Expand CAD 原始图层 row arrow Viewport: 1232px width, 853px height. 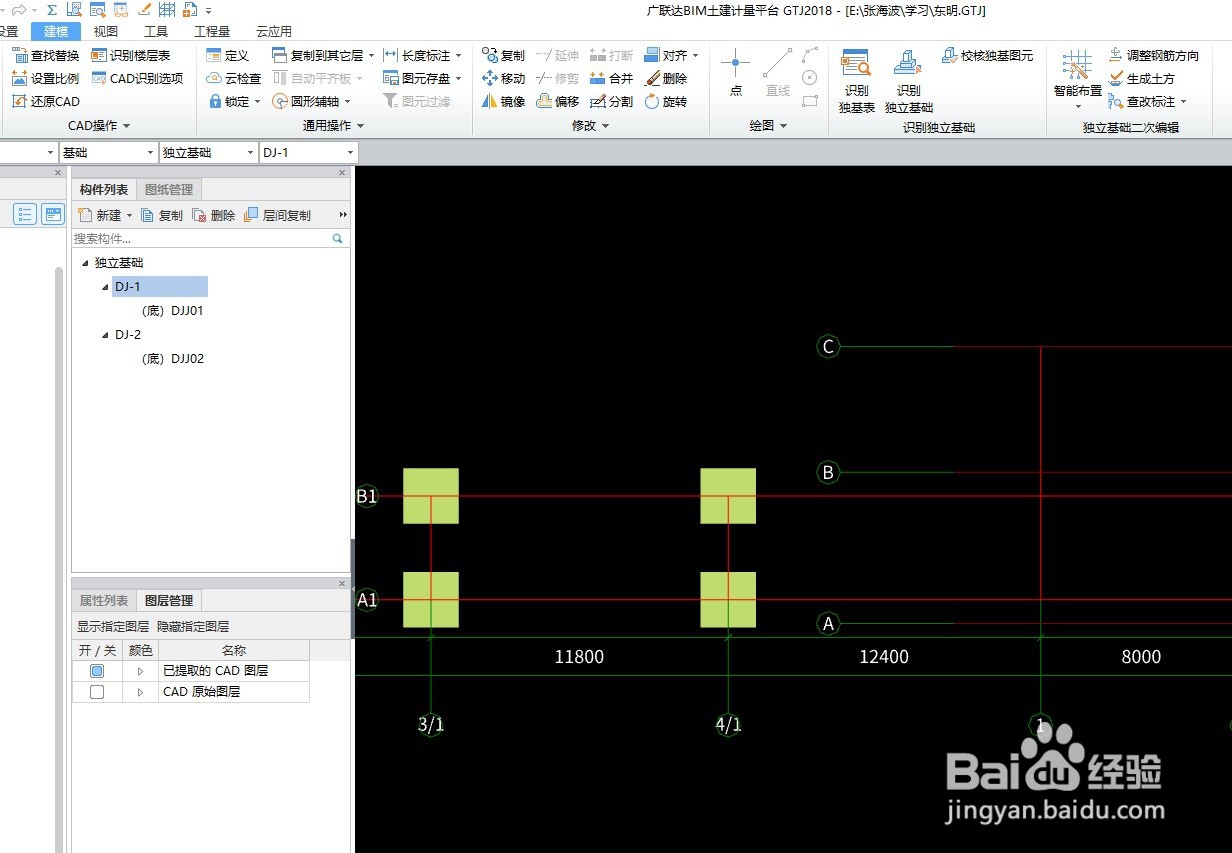(x=140, y=692)
